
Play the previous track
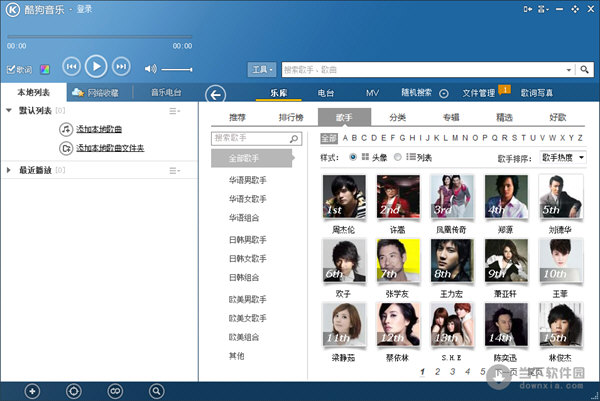(x=71, y=67)
